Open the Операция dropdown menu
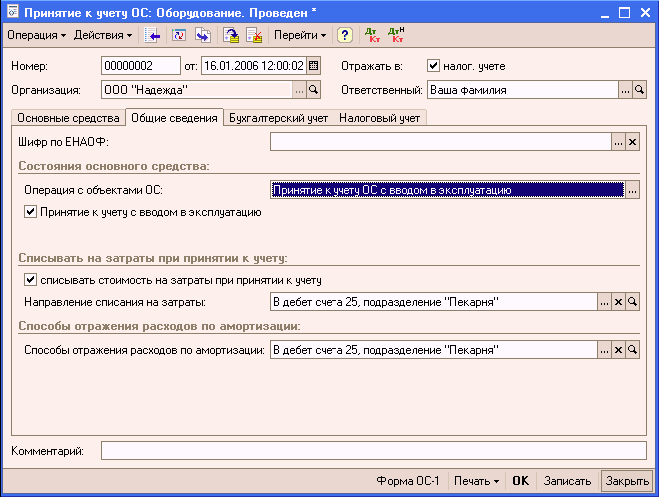This screenshot has width=659, height=497. [x=36, y=35]
